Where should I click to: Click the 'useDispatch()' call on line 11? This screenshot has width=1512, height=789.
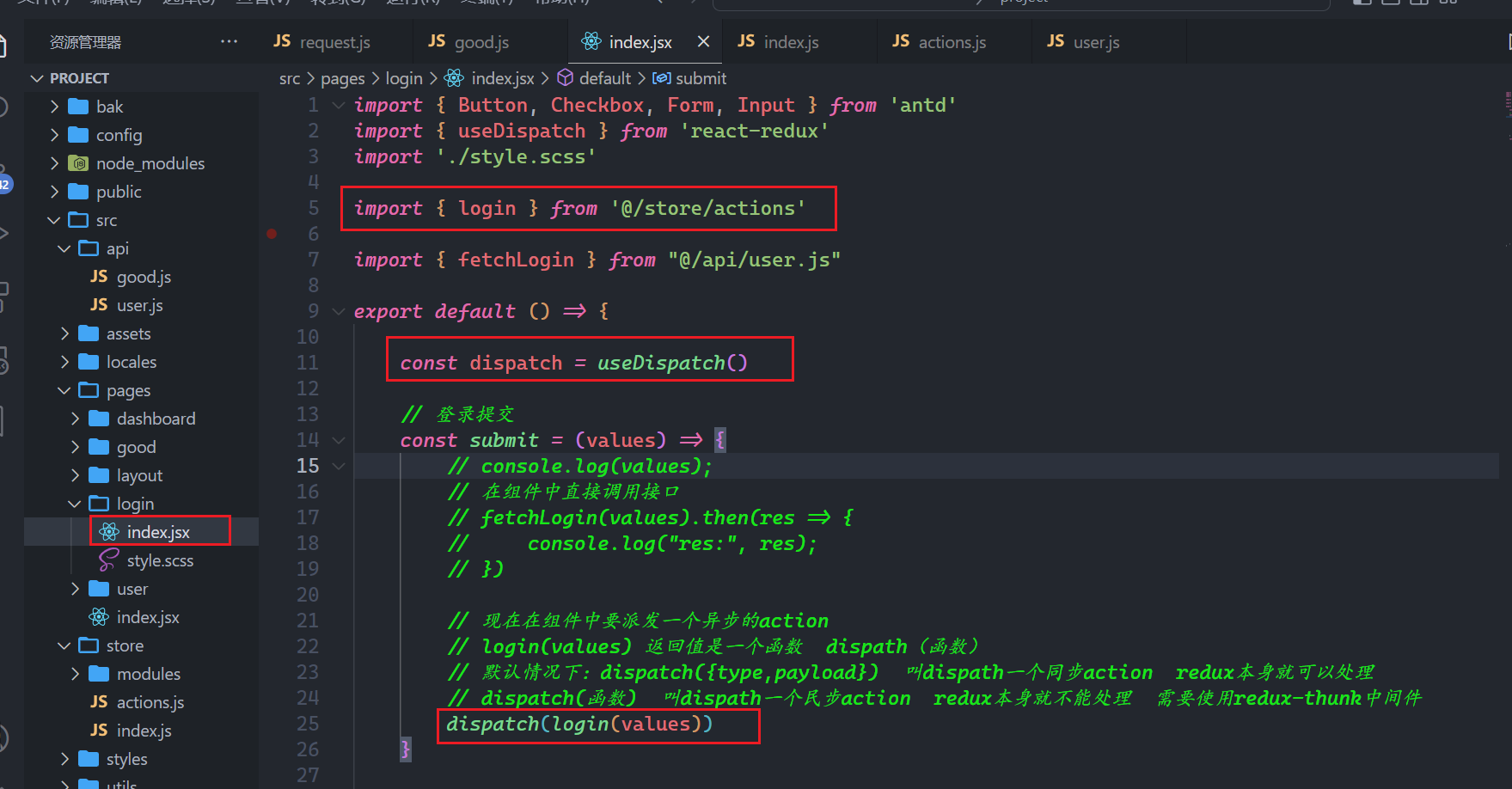[x=672, y=363]
